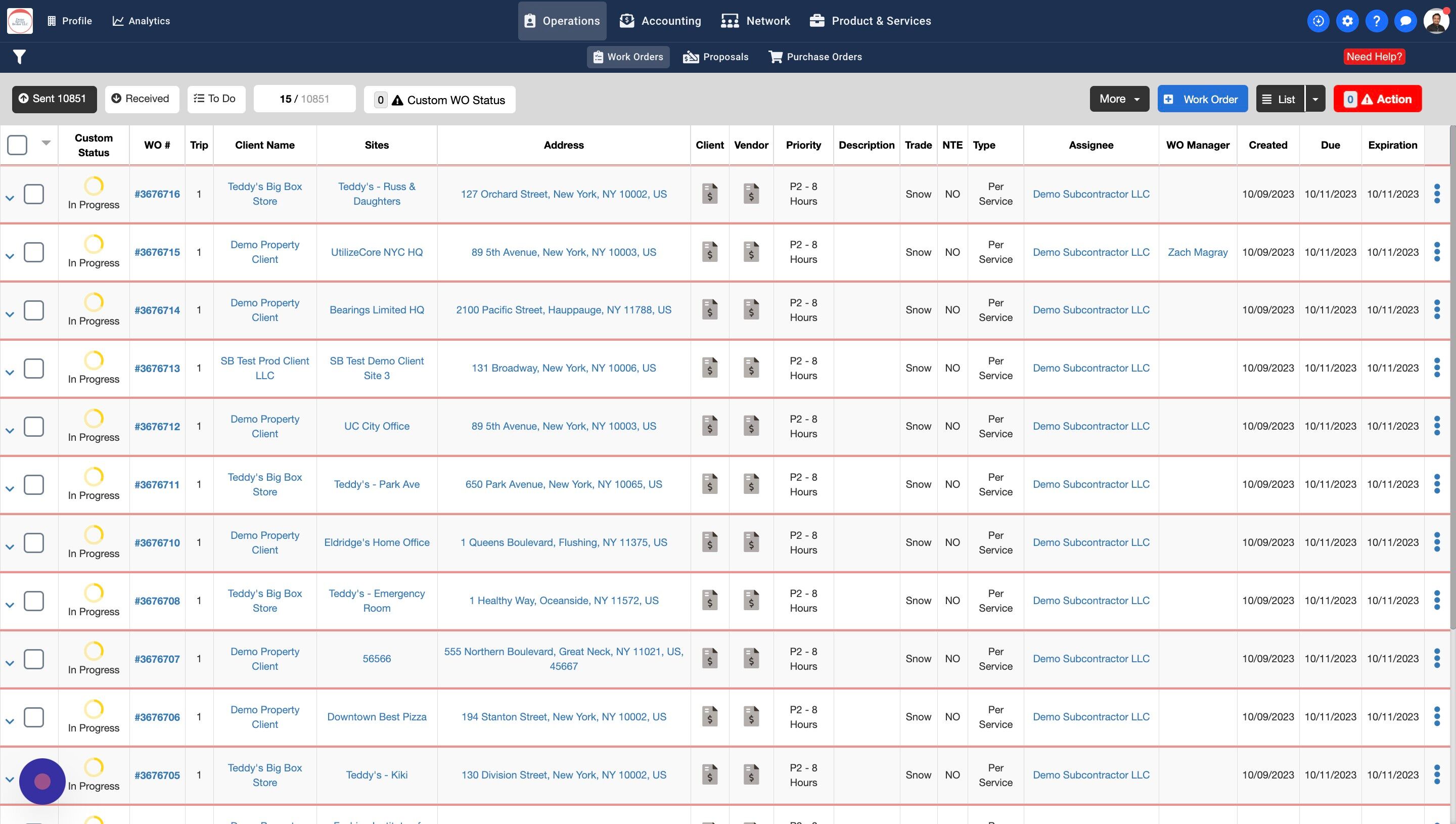The width and height of the screenshot is (1456, 824).
Task: Open the Demo Subcontractor LLC assignee link
Action: [x=1091, y=194]
